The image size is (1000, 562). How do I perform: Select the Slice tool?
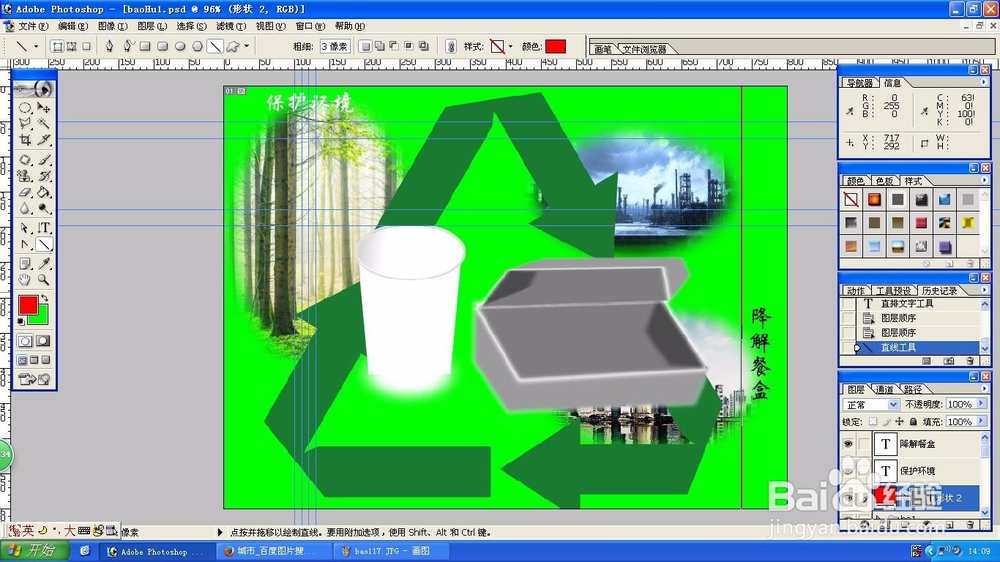pos(43,139)
